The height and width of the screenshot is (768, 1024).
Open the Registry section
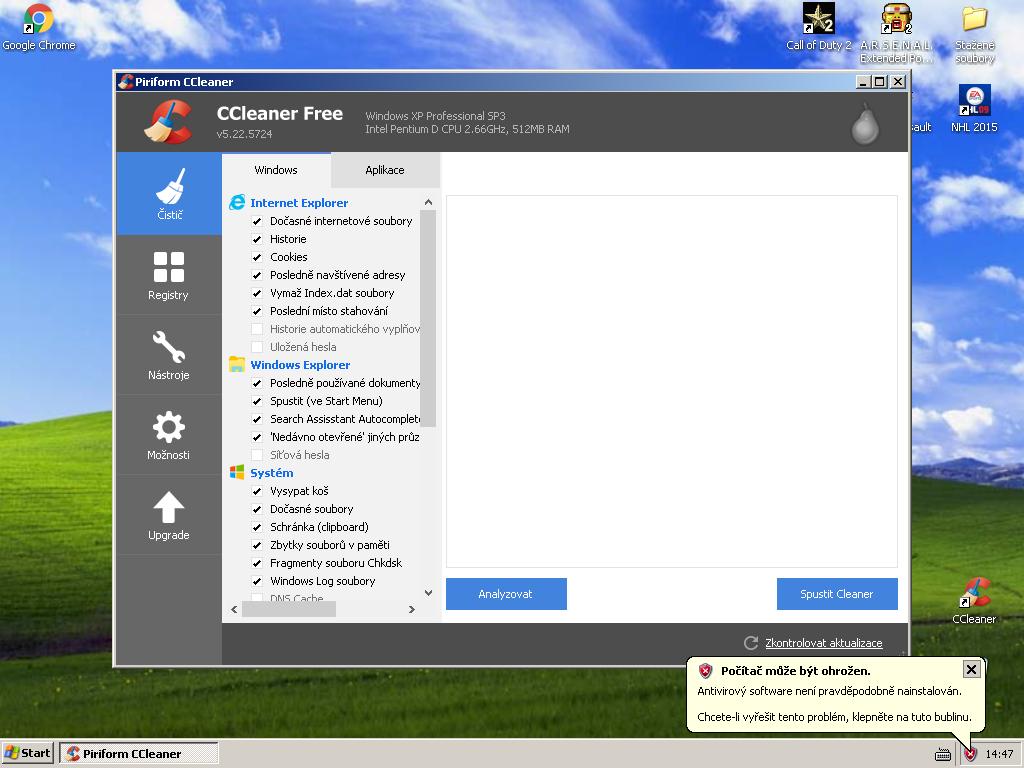169,276
